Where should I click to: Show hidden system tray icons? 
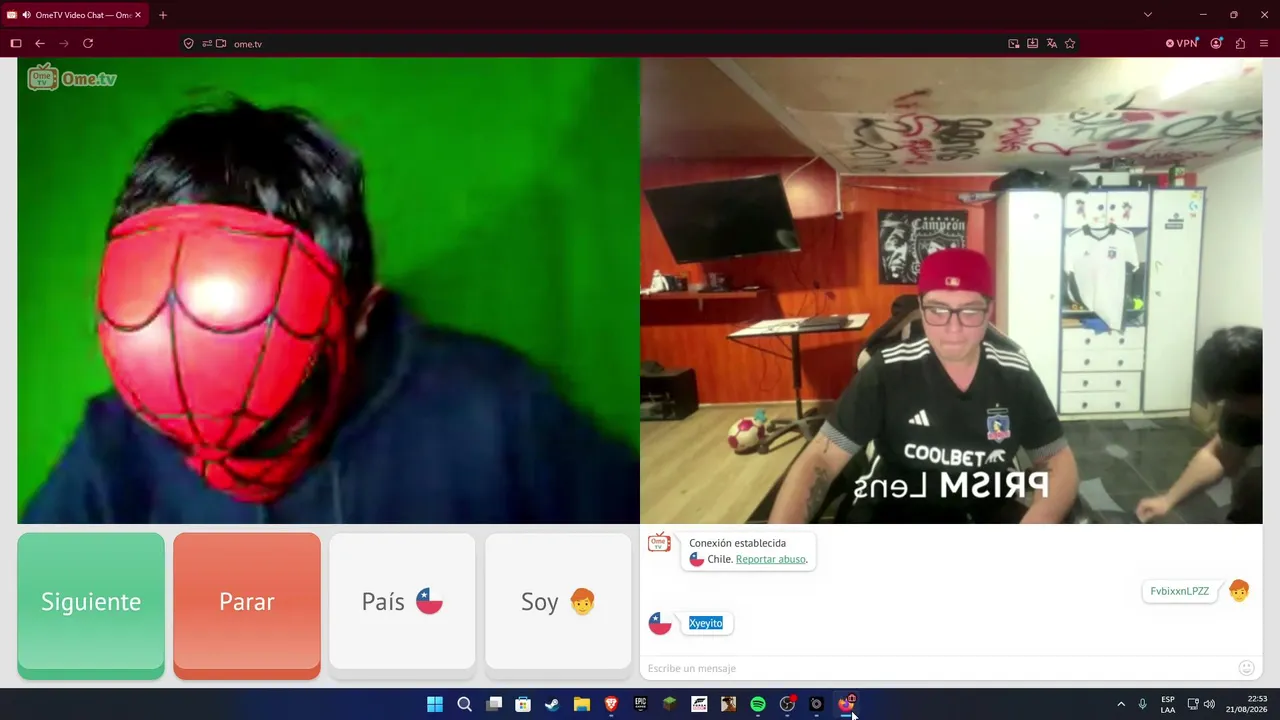(1121, 704)
